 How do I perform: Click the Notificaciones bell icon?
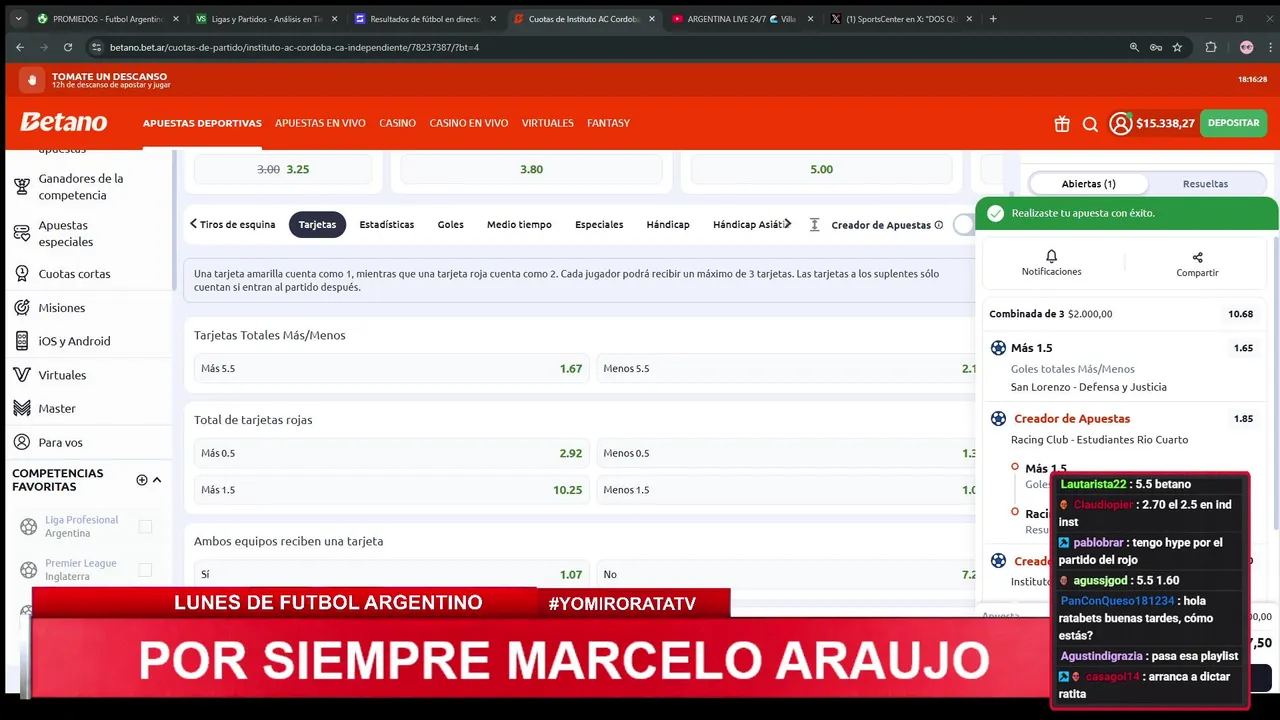point(1051,256)
